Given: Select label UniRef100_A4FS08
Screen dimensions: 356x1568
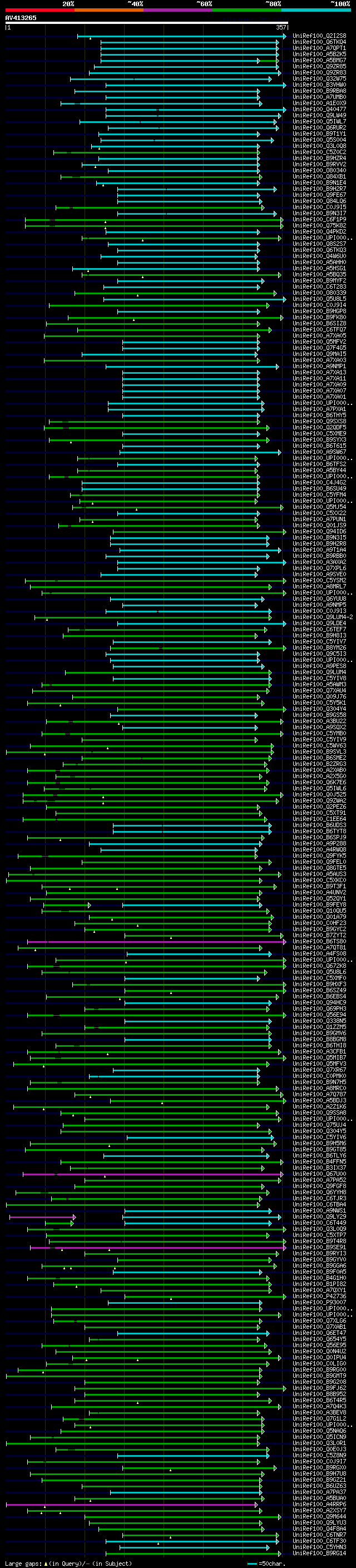Looking at the screenshot, I should (x=319, y=954).
